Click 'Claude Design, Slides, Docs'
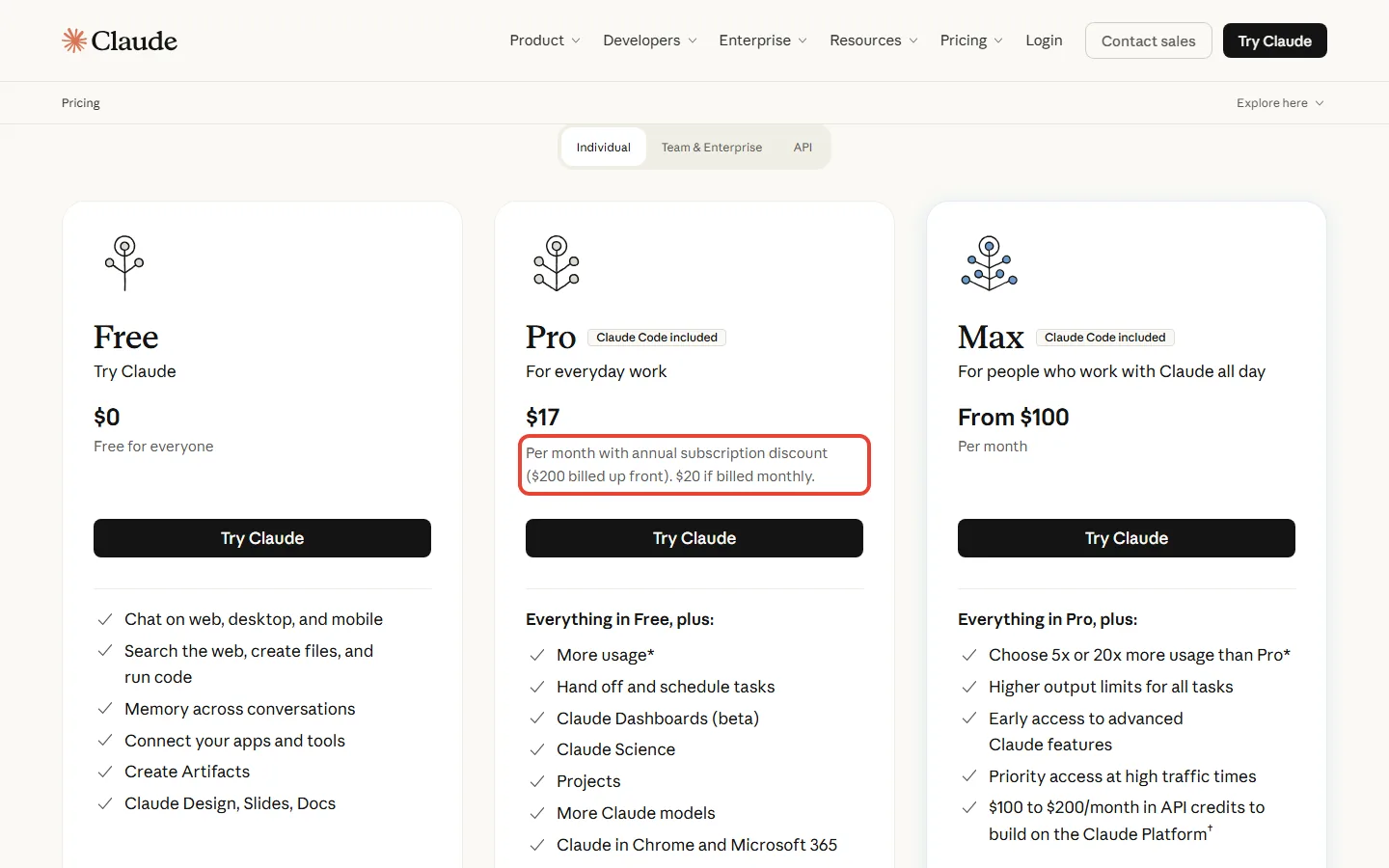1389x868 pixels. click(x=231, y=803)
